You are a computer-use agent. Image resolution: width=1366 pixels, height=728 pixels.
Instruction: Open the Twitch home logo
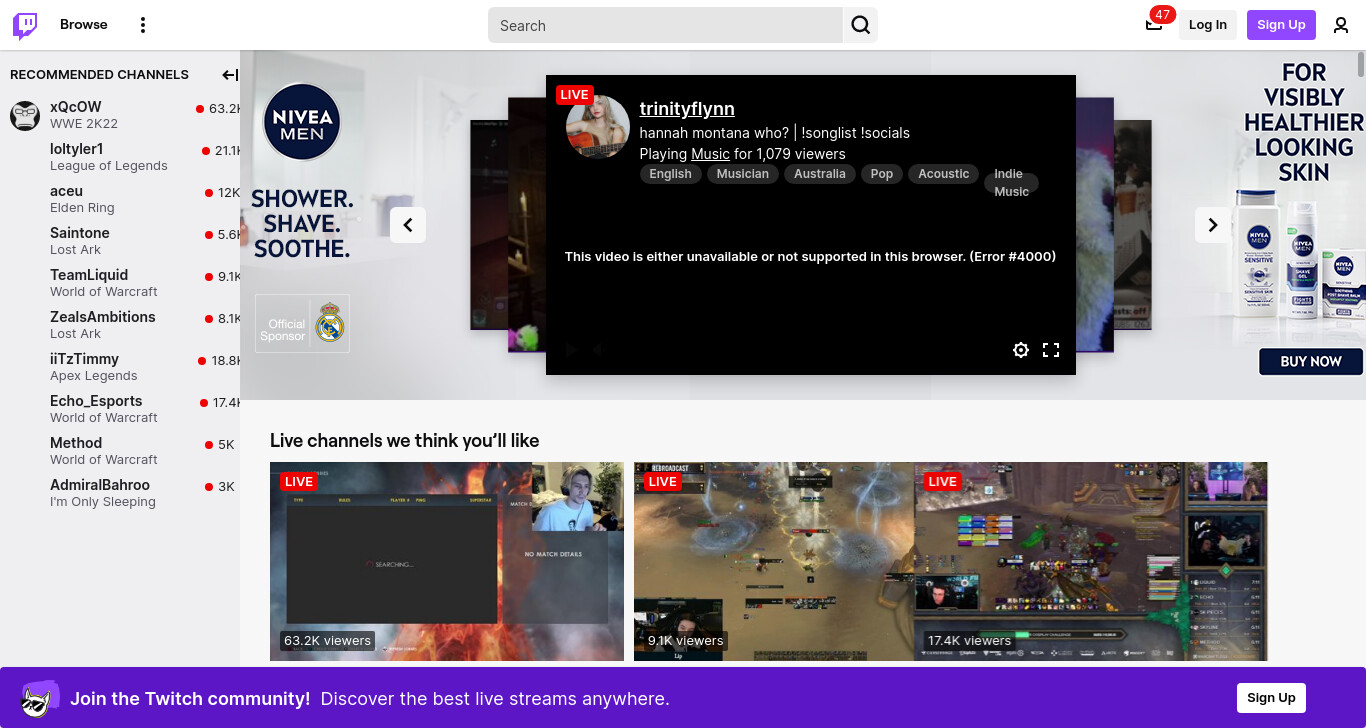[25, 25]
